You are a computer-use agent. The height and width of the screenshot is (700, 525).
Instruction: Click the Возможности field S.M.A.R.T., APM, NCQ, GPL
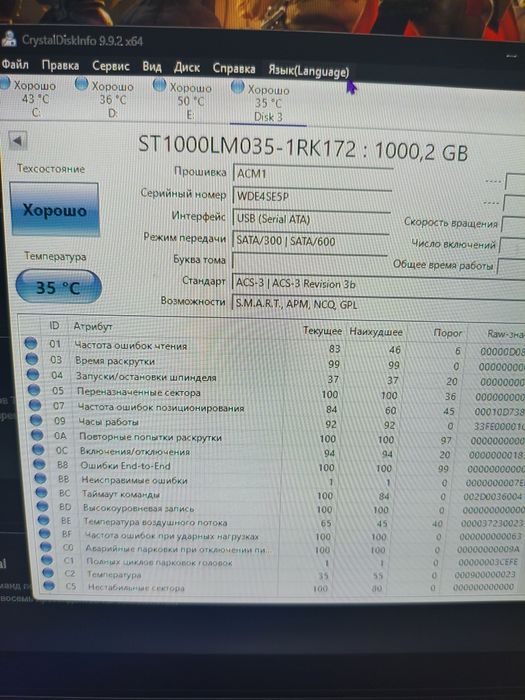click(379, 304)
